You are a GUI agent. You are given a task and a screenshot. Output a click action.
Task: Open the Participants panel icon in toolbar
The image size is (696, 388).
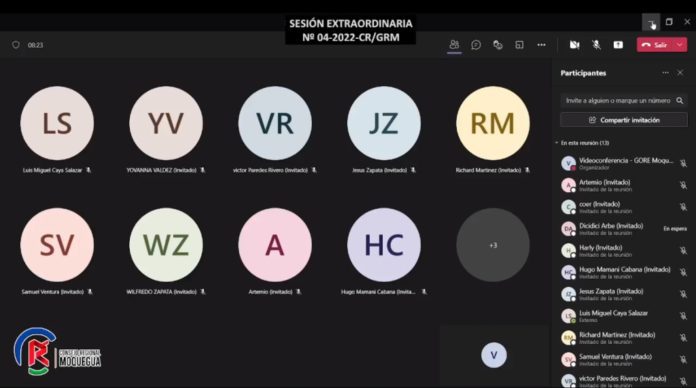[454, 45]
